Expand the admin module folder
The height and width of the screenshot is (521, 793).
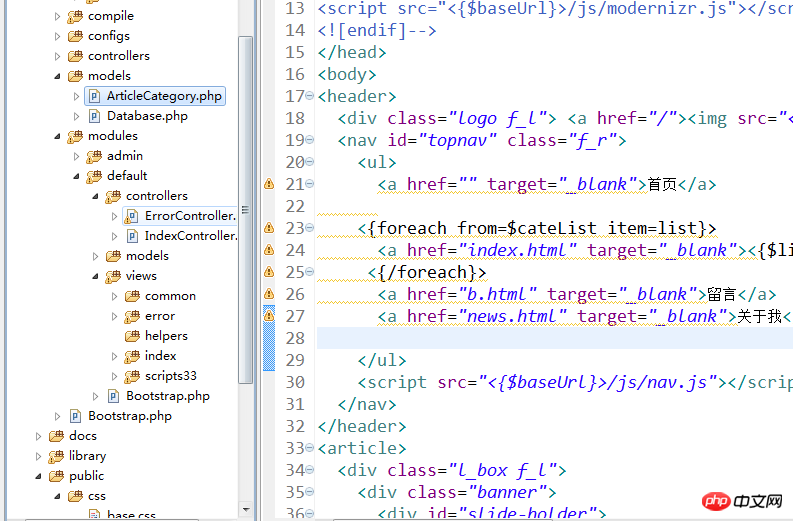tap(76, 156)
